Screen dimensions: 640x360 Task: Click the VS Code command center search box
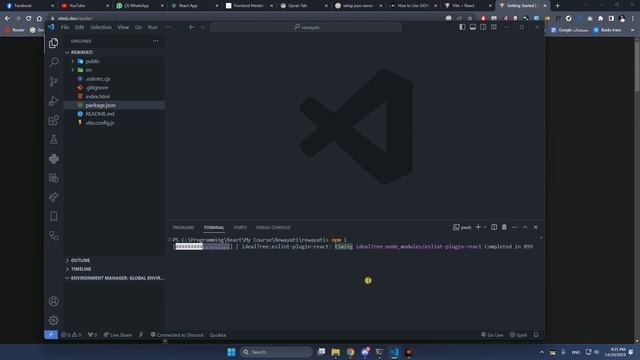coord(306,27)
